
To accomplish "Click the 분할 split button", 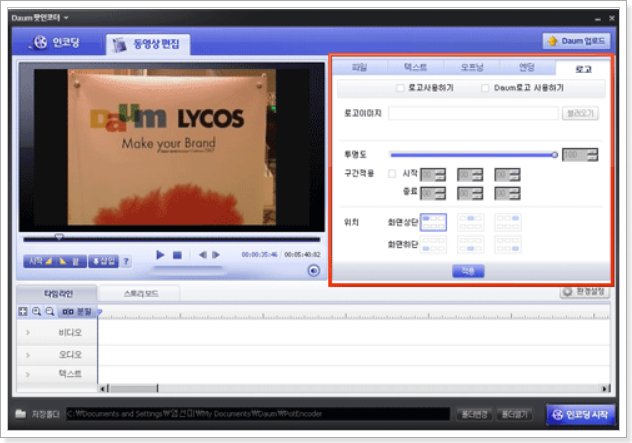I will [x=77, y=312].
